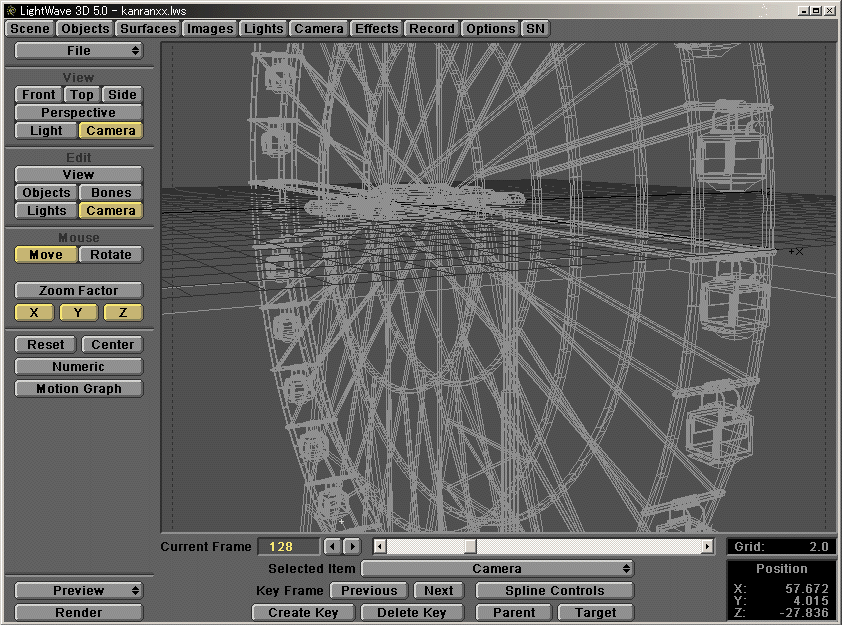Viewport: 842px width, 625px height.
Task: Switch to the Top view
Action: [82, 94]
